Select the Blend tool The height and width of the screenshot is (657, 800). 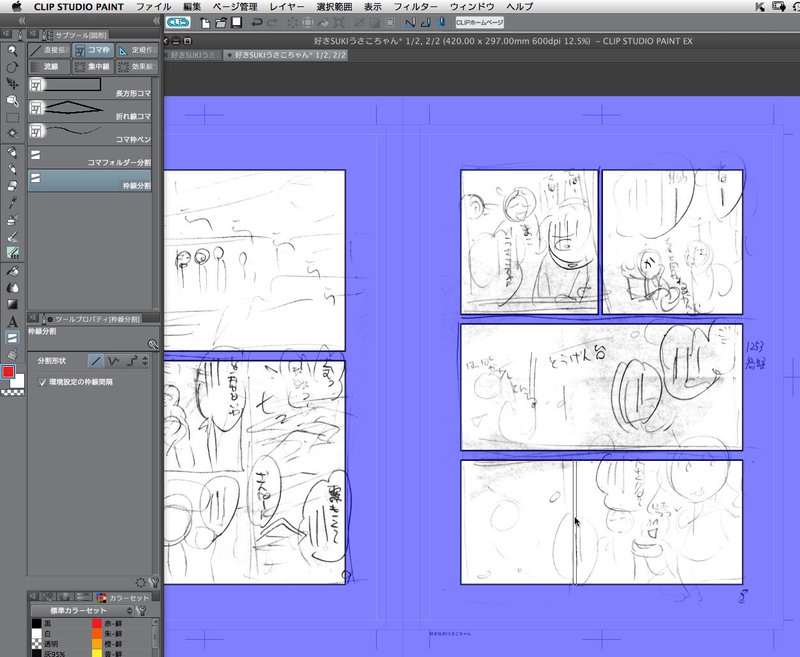click(x=12, y=288)
